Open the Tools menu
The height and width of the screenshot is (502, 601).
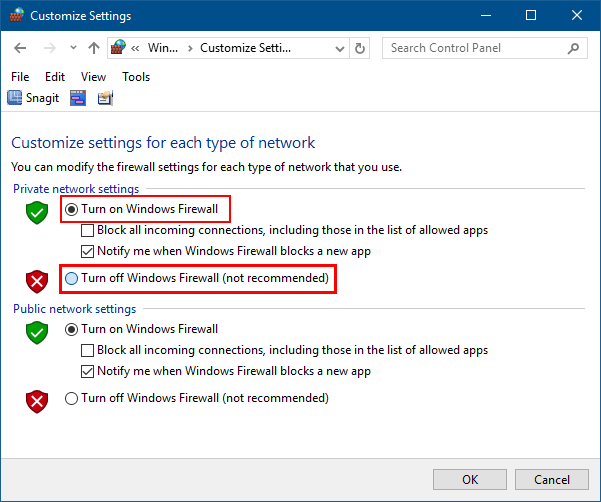point(136,77)
